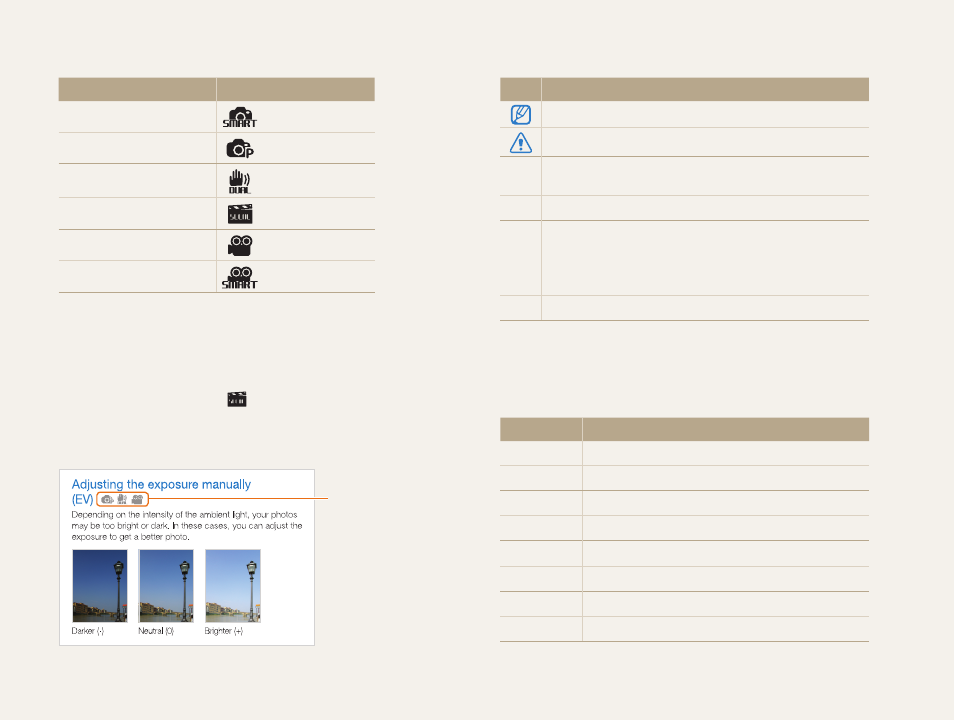Screen dimensions: 954x720
Task: Click the neutral exposure sample photo
Action: [x=166, y=585]
